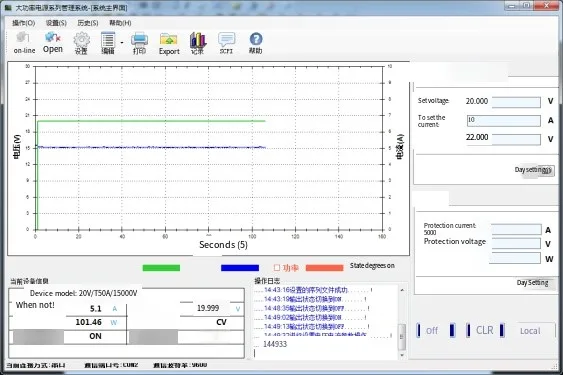Screen dimensions: 563x375
Task: Click the Export folder icon
Action: [x=169, y=39]
